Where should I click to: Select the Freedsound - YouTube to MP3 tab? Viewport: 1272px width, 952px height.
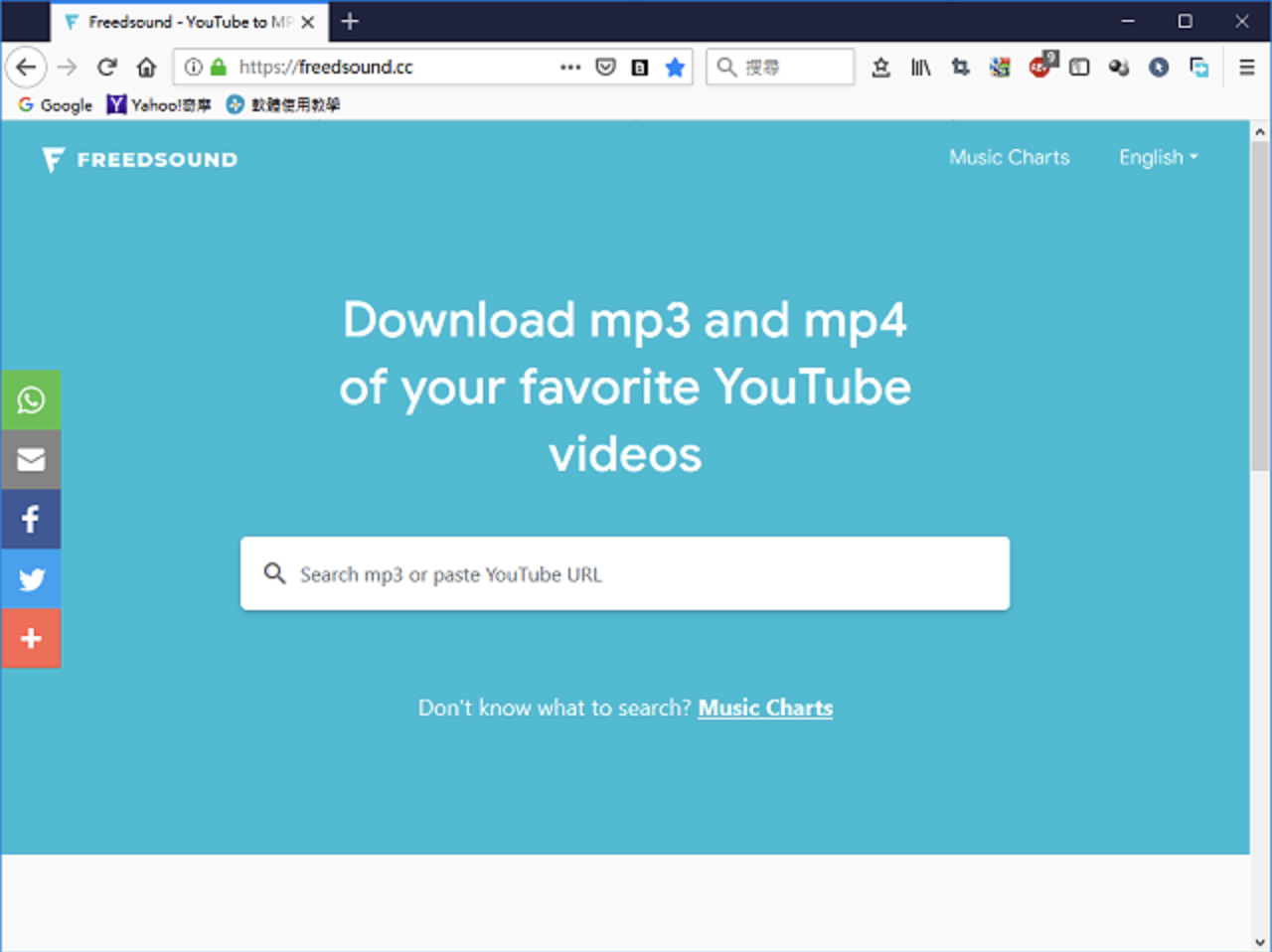click(x=188, y=22)
